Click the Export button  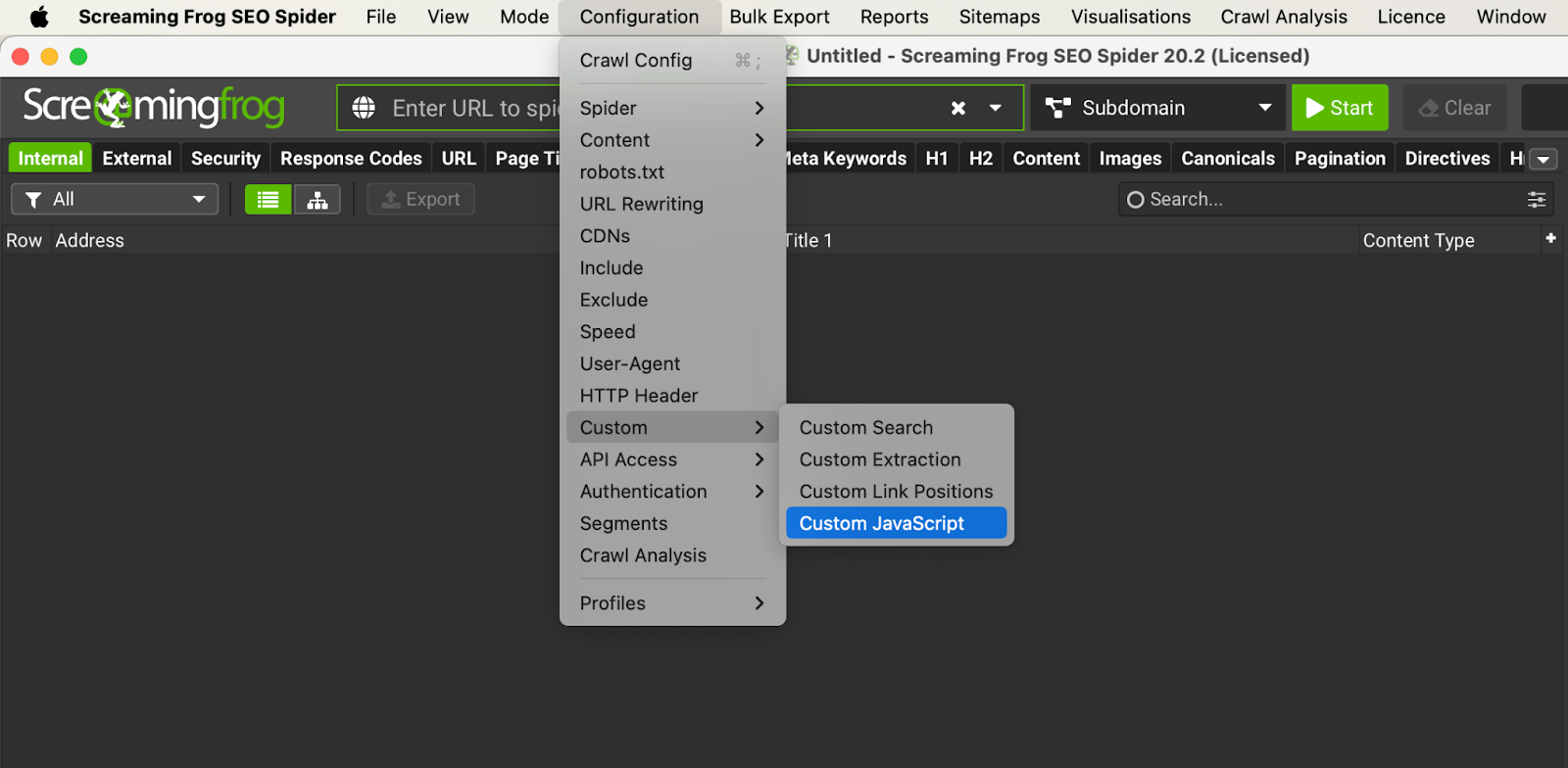pyautogui.click(x=420, y=200)
